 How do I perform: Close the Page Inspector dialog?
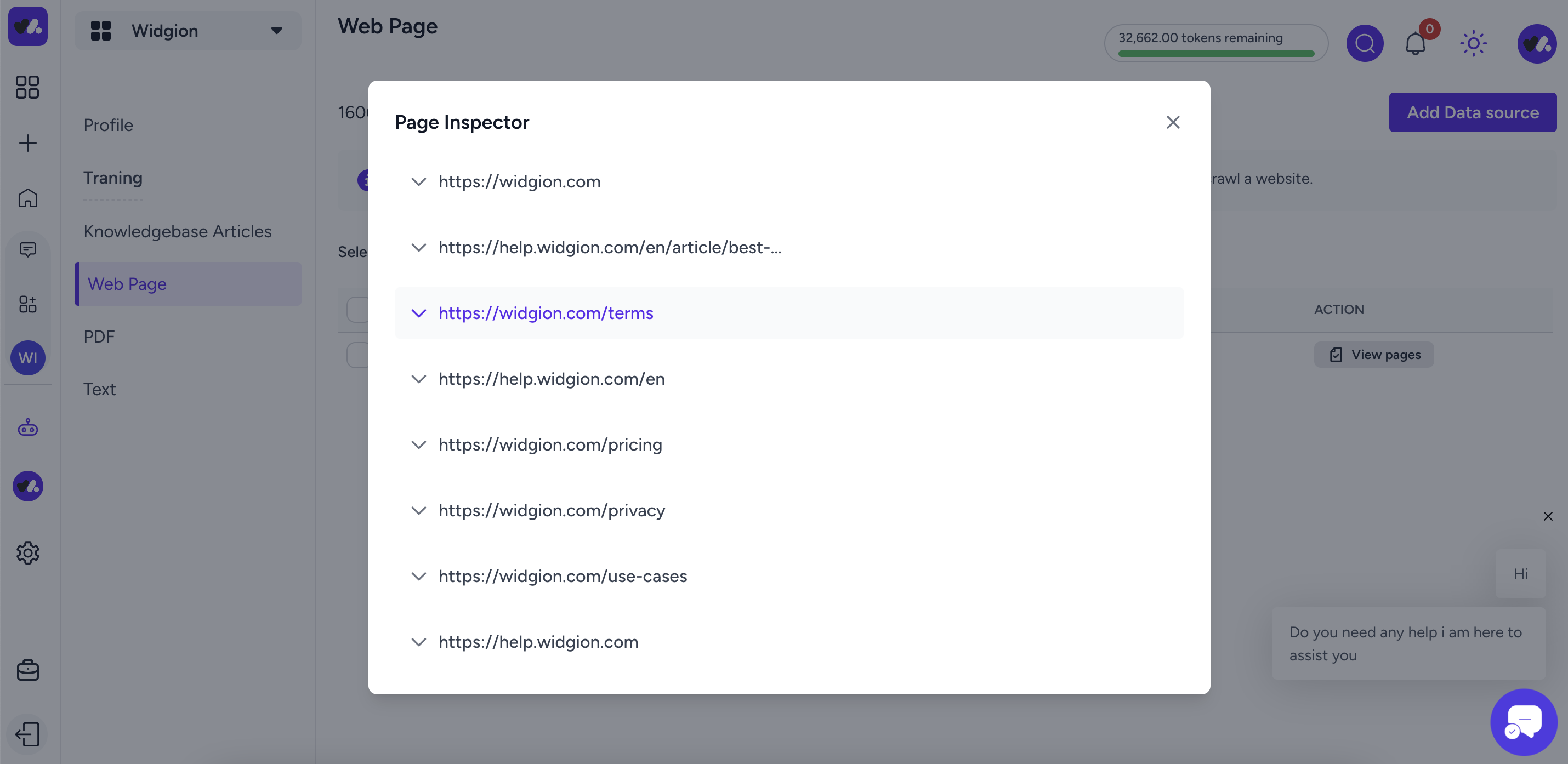click(x=1172, y=122)
